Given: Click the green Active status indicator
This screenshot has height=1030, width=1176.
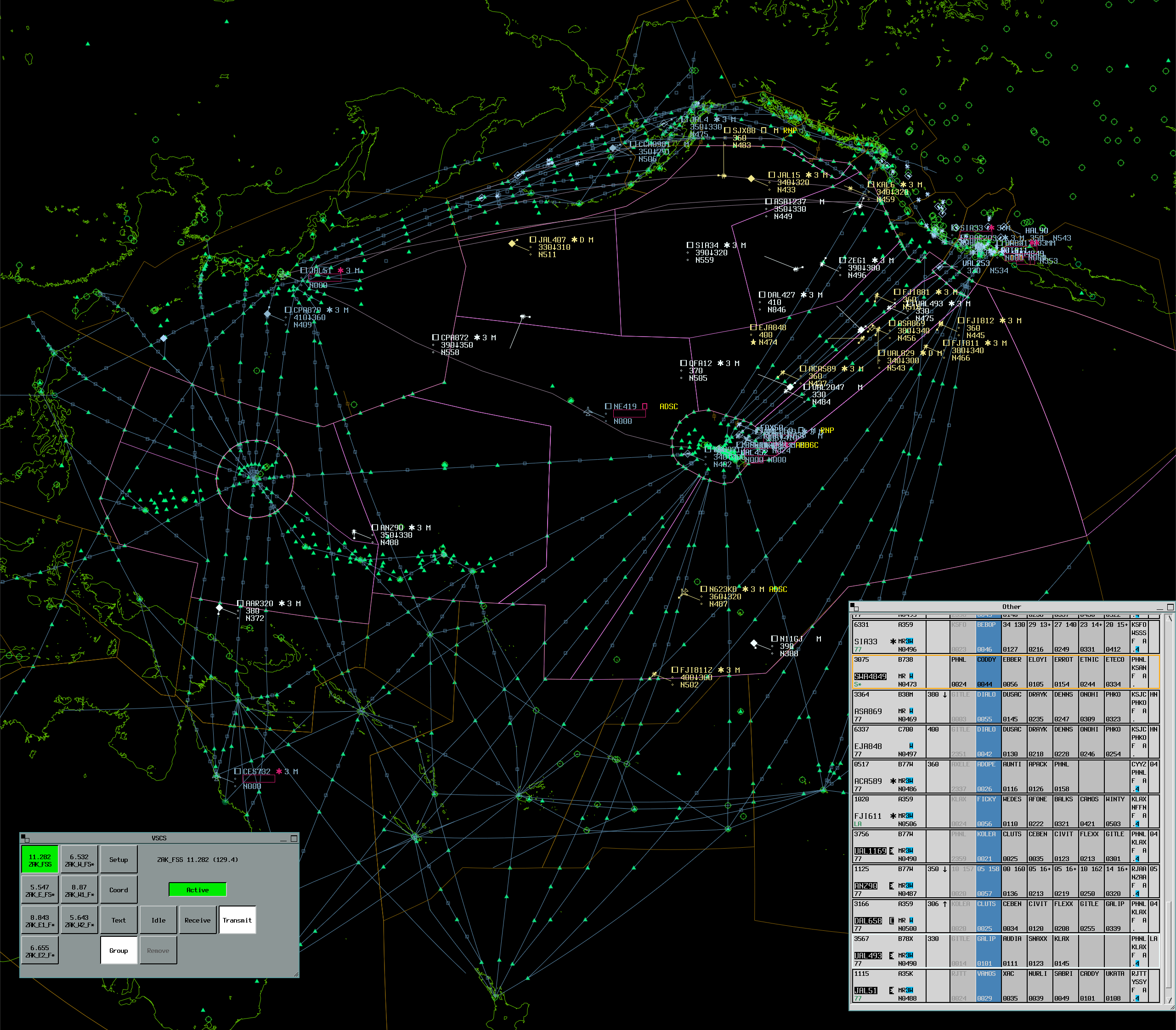Looking at the screenshot, I should (197, 890).
